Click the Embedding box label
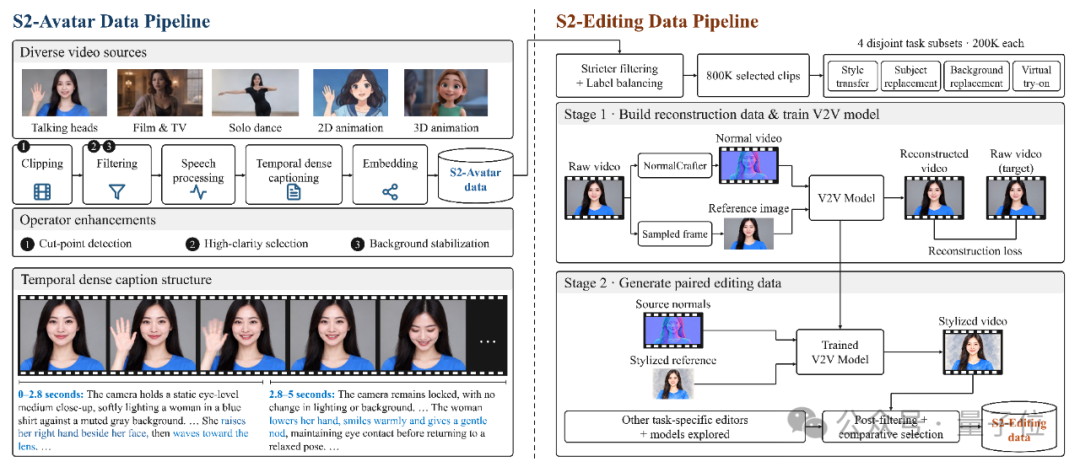This screenshot has width=1080, height=467. (390, 164)
